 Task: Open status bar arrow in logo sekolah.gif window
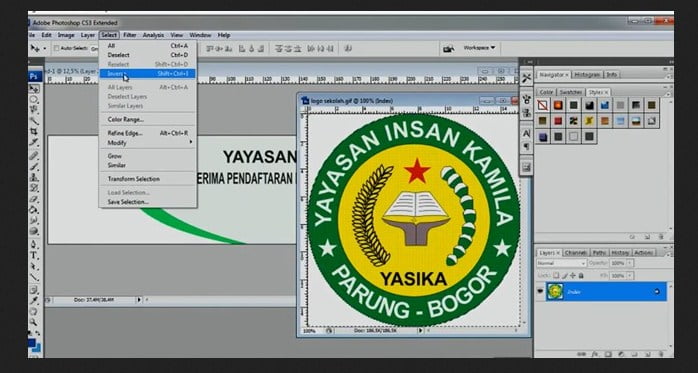420,331
